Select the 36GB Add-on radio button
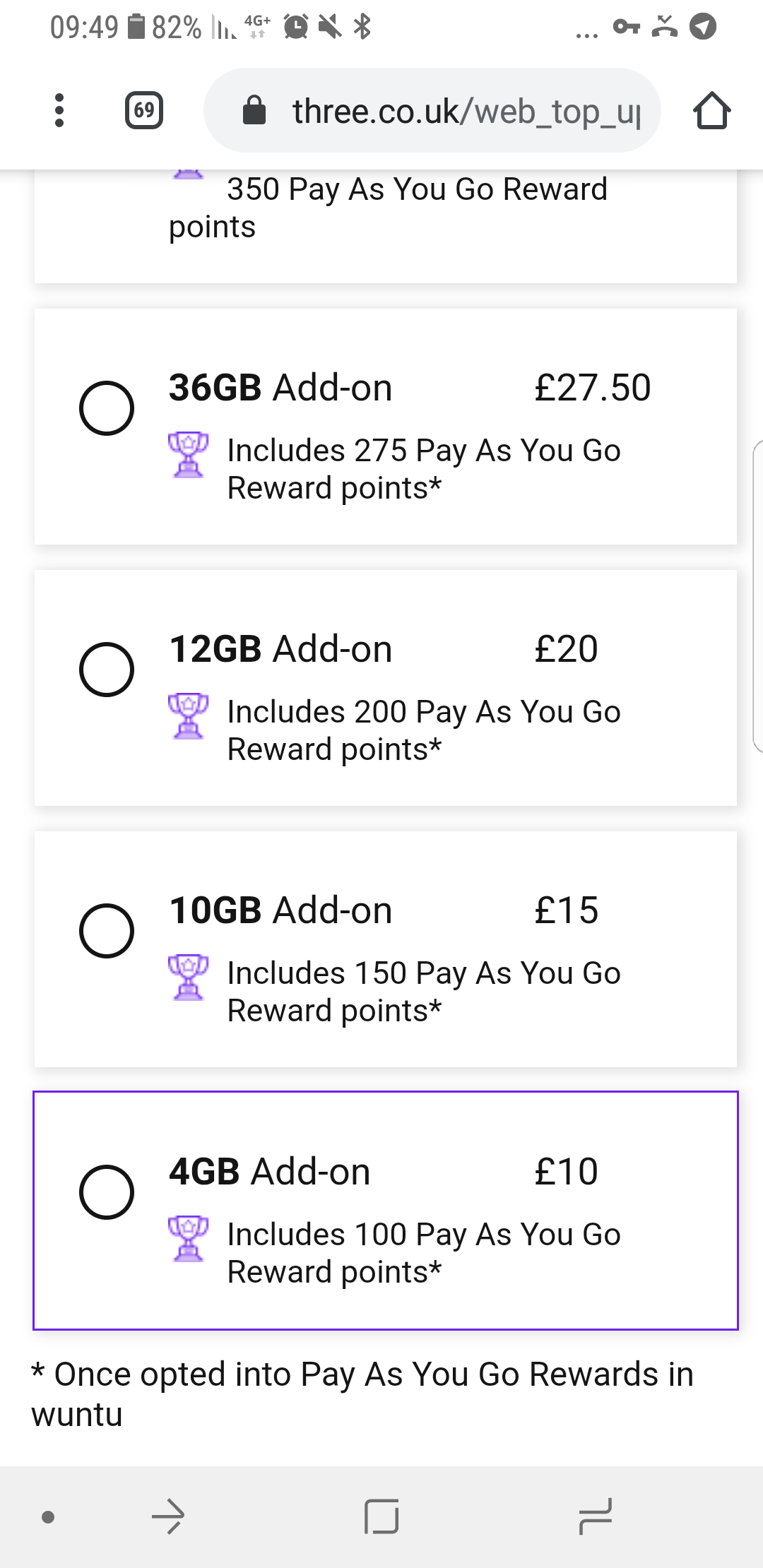This screenshot has height=1568, width=763. [x=107, y=408]
